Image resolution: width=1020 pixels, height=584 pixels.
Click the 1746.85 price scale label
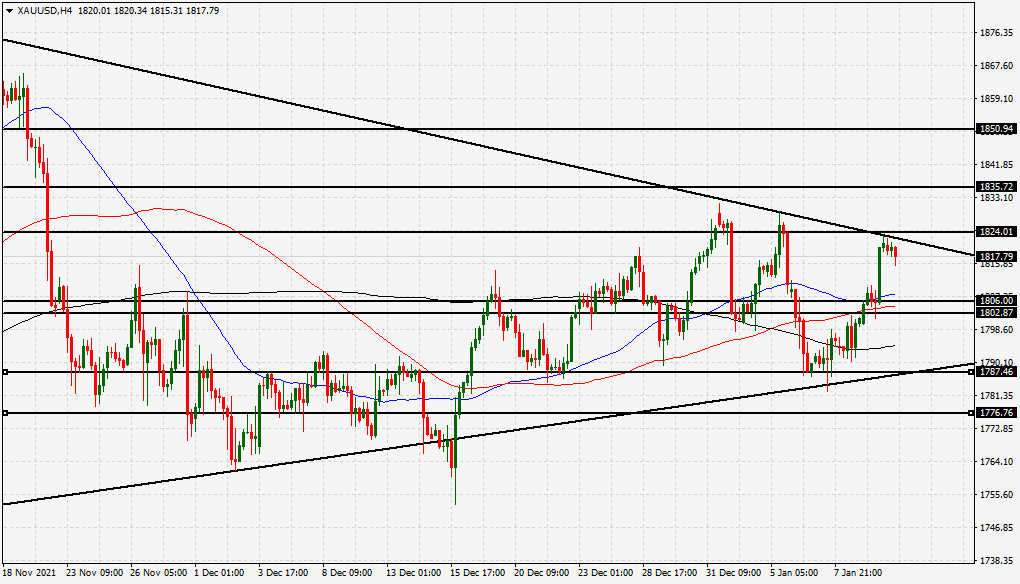(997, 527)
